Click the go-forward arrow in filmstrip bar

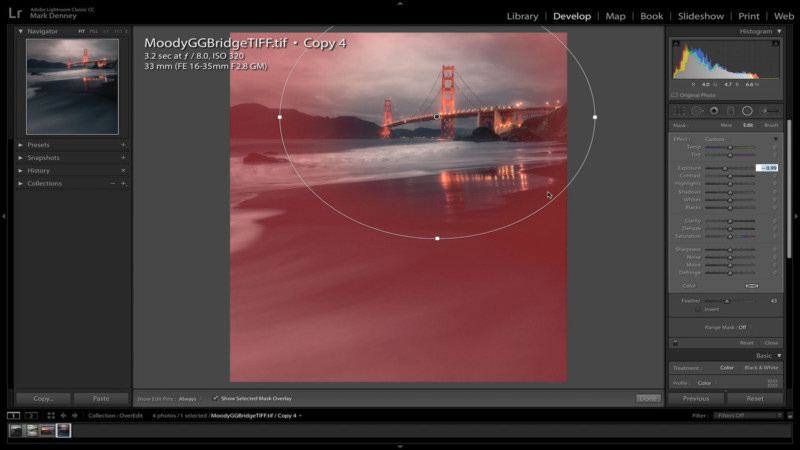[x=75, y=415]
